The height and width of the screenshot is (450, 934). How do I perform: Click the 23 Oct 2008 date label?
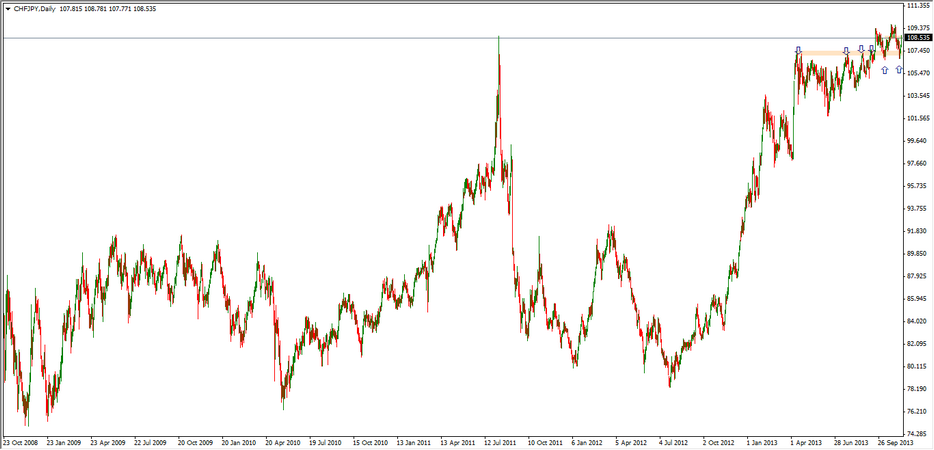click(22, 441)
